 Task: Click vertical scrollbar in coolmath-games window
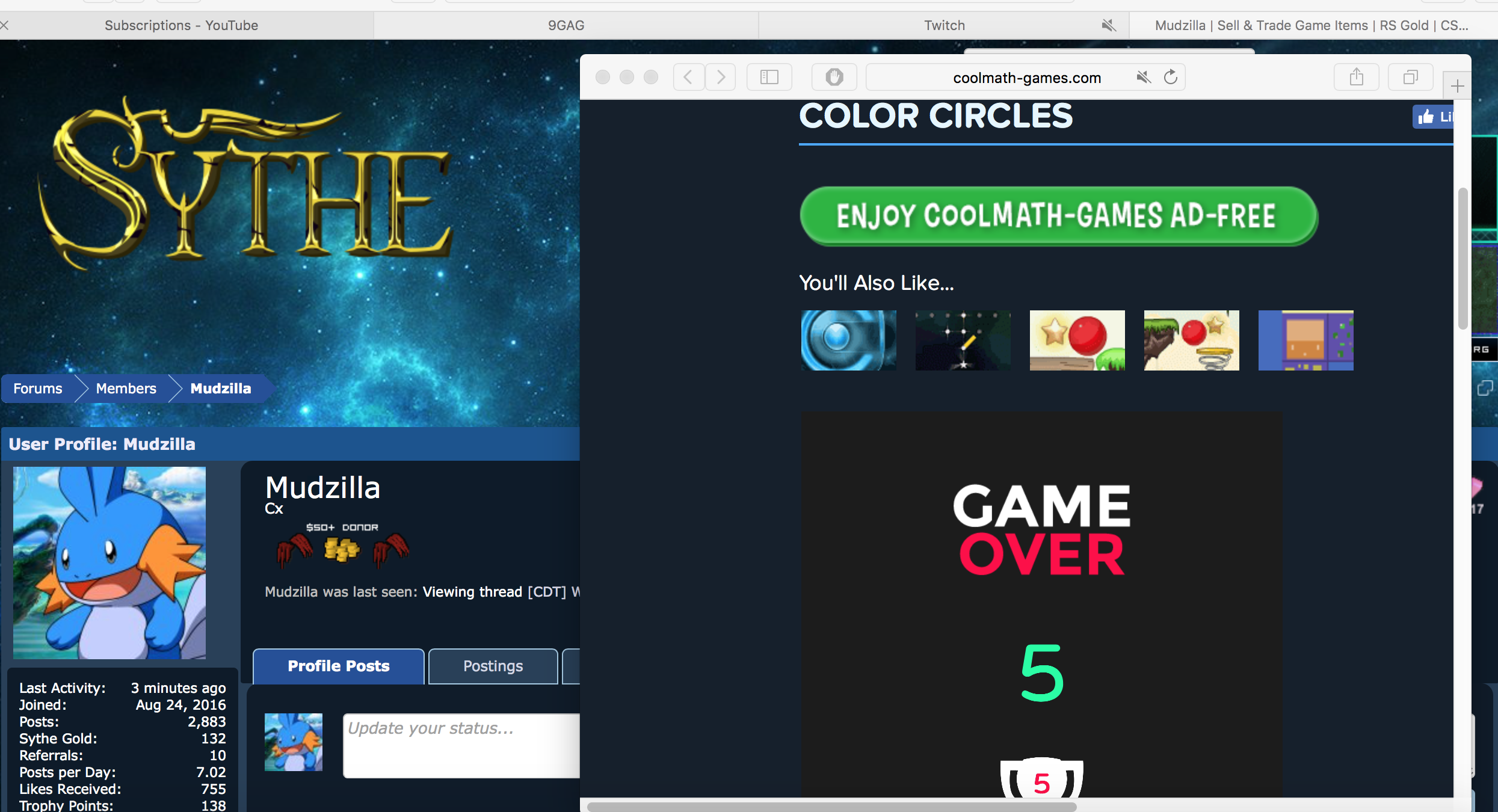[1463, 259]
